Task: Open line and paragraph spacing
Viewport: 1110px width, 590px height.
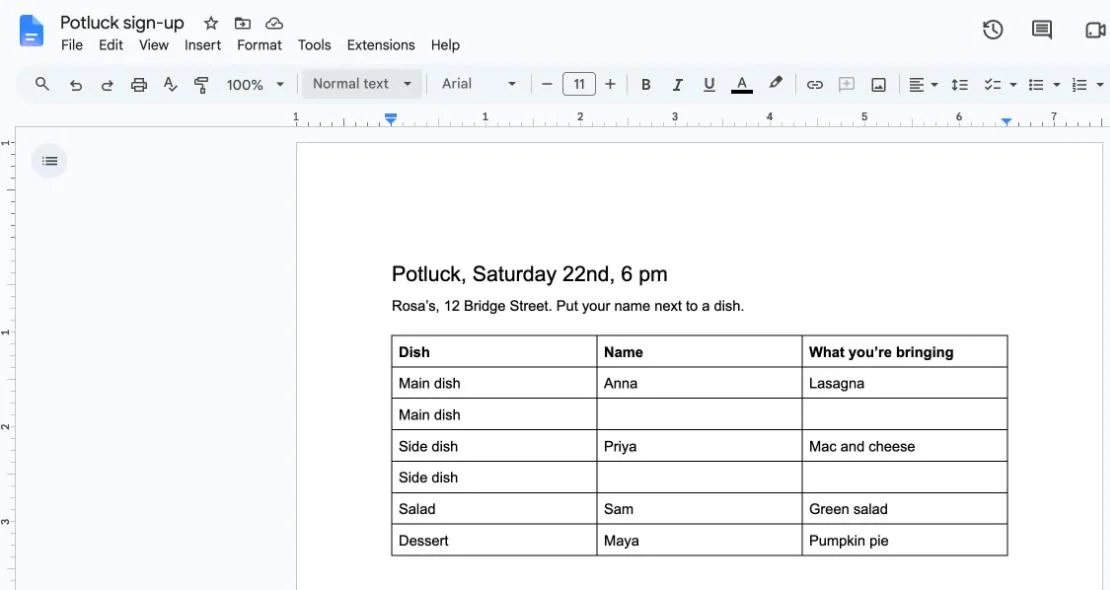Action: [x=959, y=85]
